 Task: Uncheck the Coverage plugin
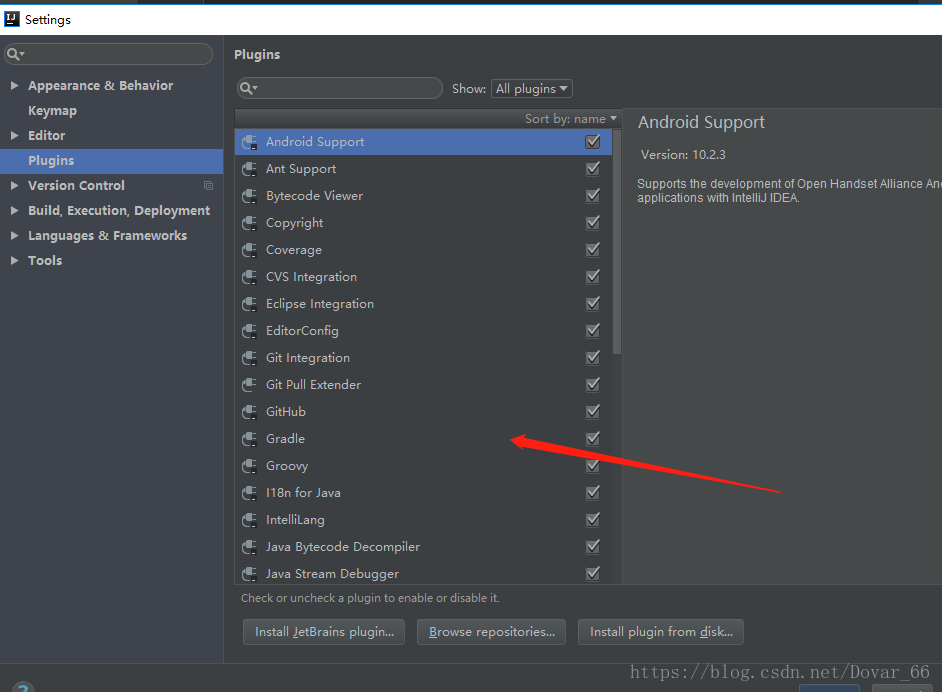pos(592,250)
